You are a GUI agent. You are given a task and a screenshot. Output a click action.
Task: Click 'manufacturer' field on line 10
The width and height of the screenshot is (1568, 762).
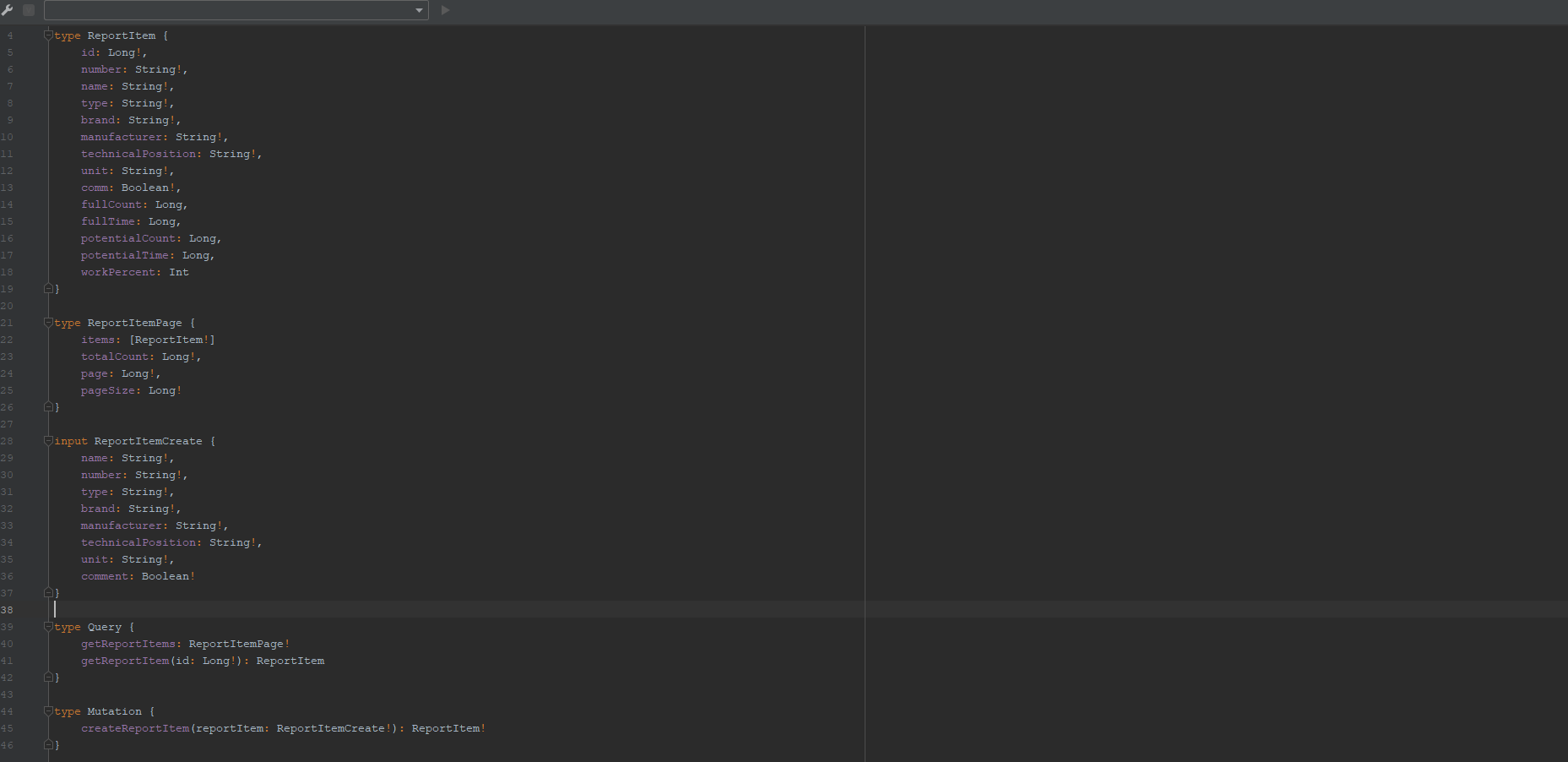tap(122, 137)
